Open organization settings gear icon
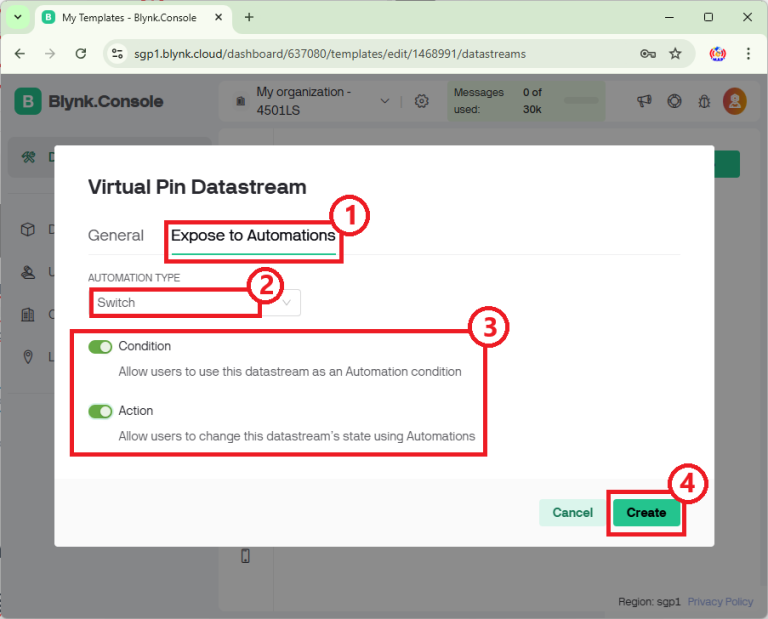The image size is (768, 619). coord(421,101)
